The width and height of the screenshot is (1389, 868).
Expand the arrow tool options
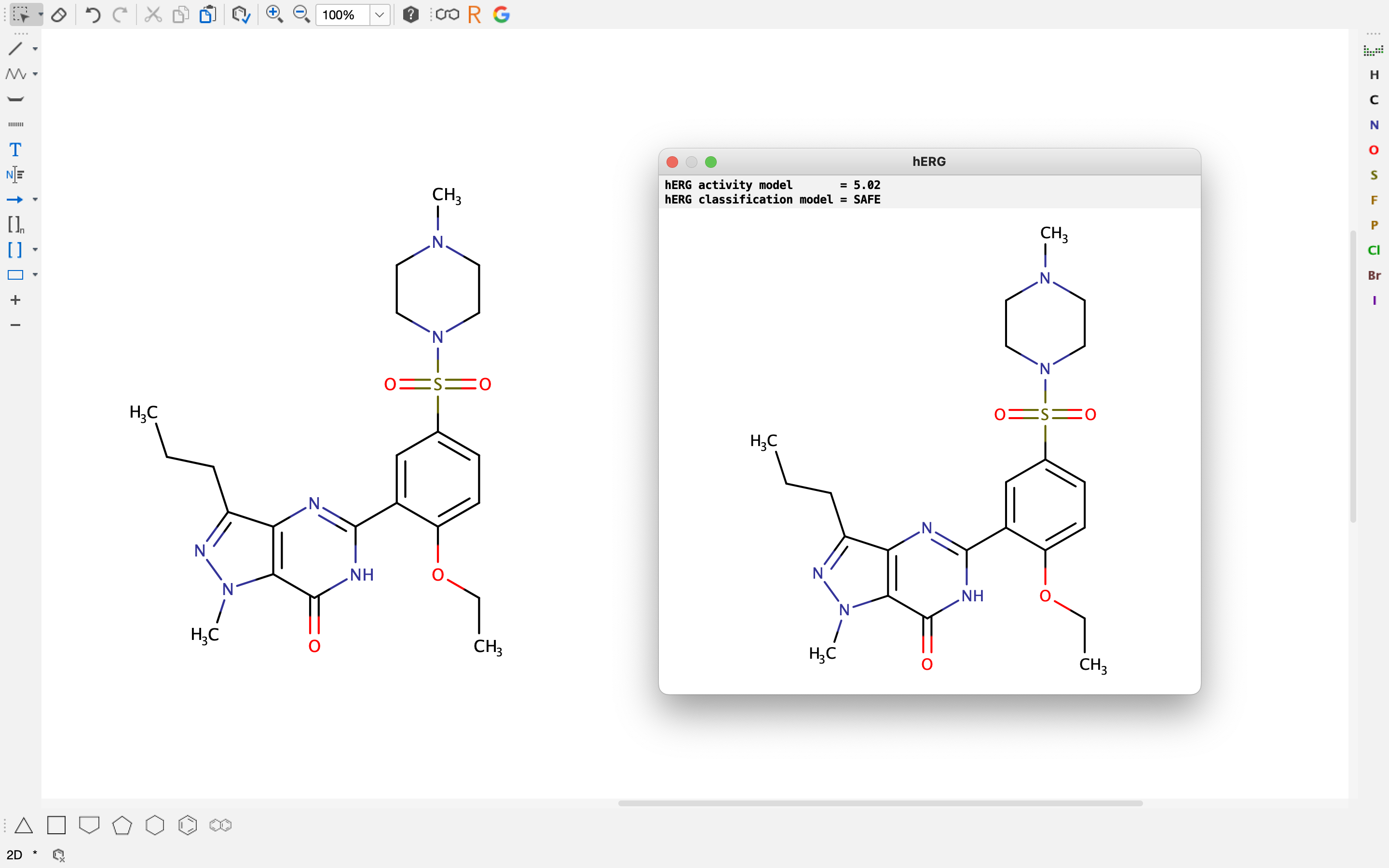pyautogui.click(x=35, y=200)
